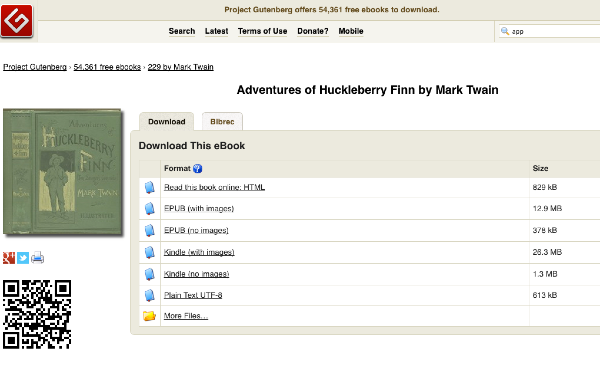600x367 pixels.
Task: Open the Donate? link
Action: pos(313,31)
